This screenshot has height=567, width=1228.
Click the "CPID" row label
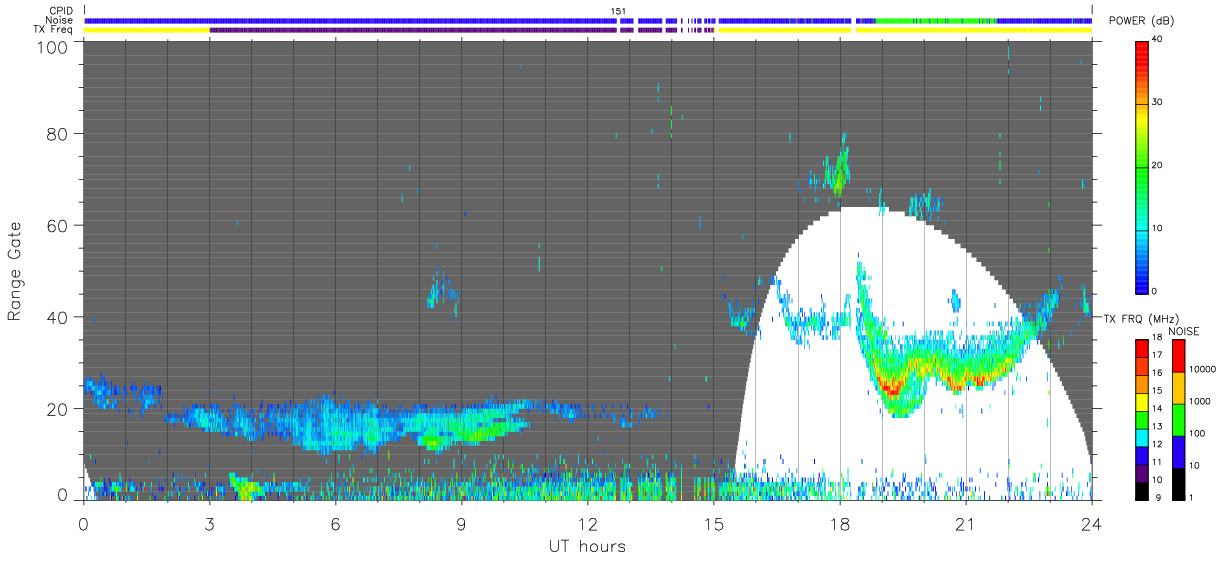(61, 11)
